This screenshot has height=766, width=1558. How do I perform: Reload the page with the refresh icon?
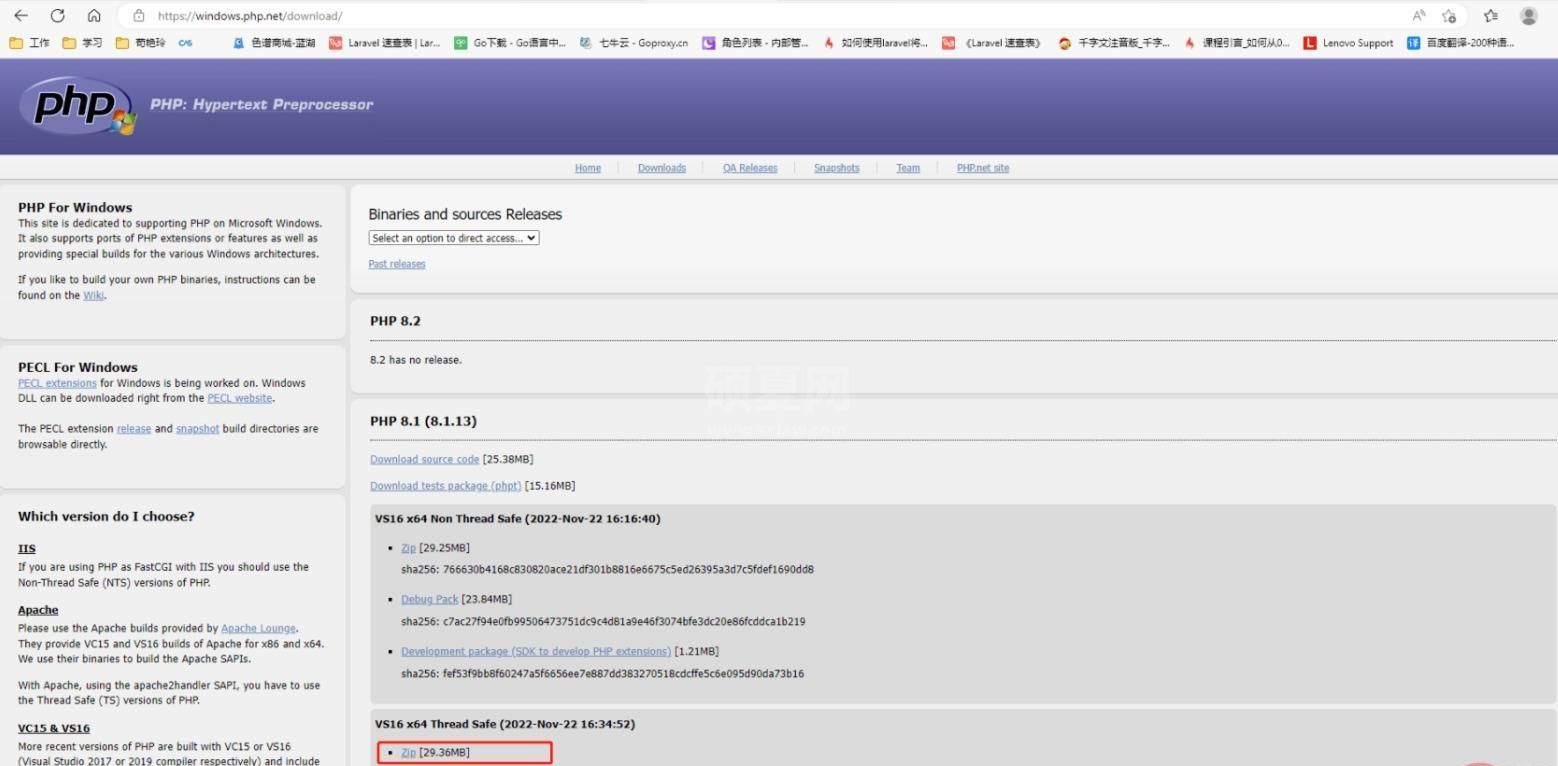[57, 15]
